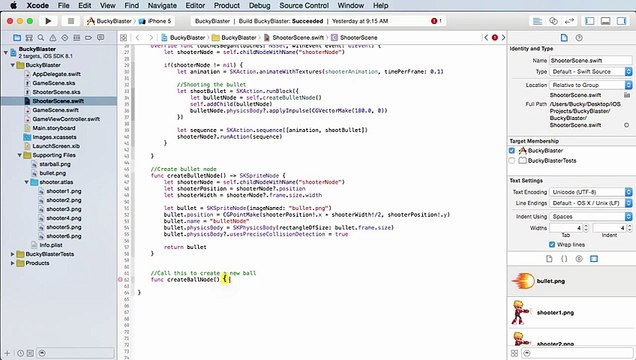
Task: Collapse the shooter.atlas folder
Action: (26, 182)
